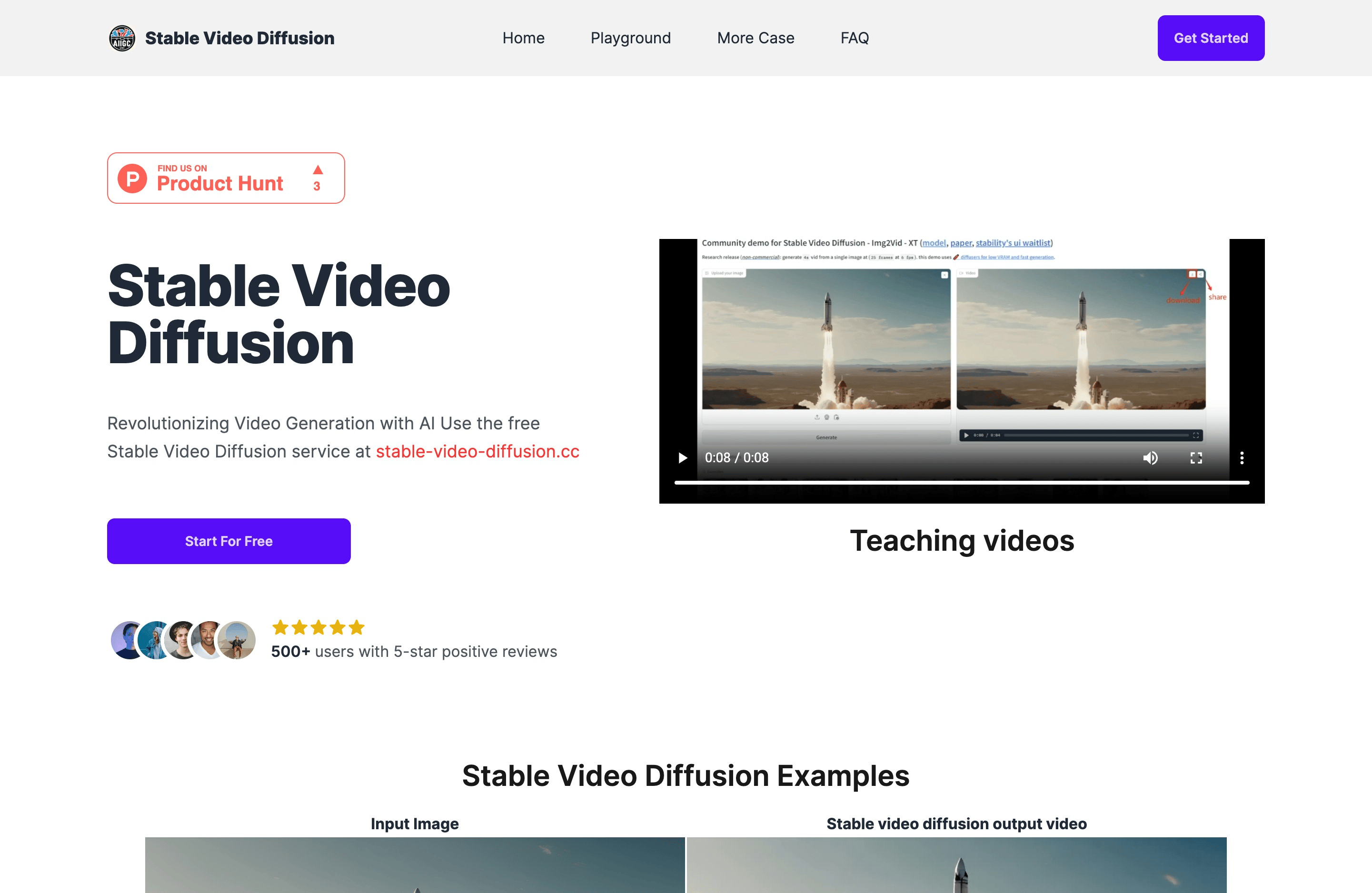Click the Playground tab

(x=630, y=38)
